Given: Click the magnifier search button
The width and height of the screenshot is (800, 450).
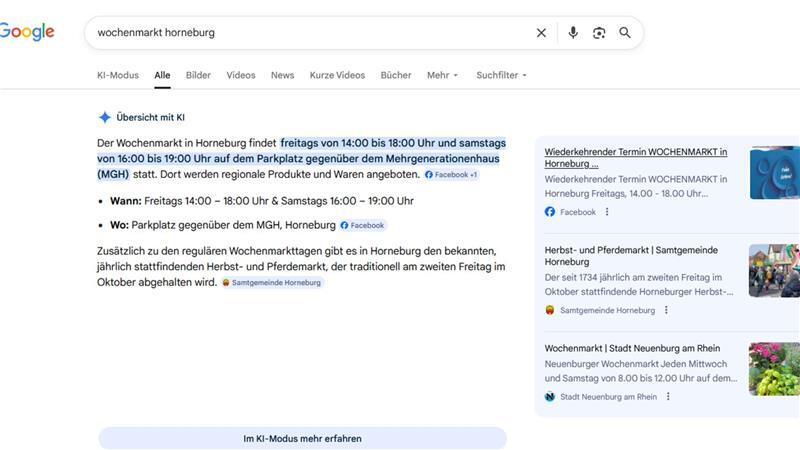Looking at the screenshot, I should [x=624, y=33].
